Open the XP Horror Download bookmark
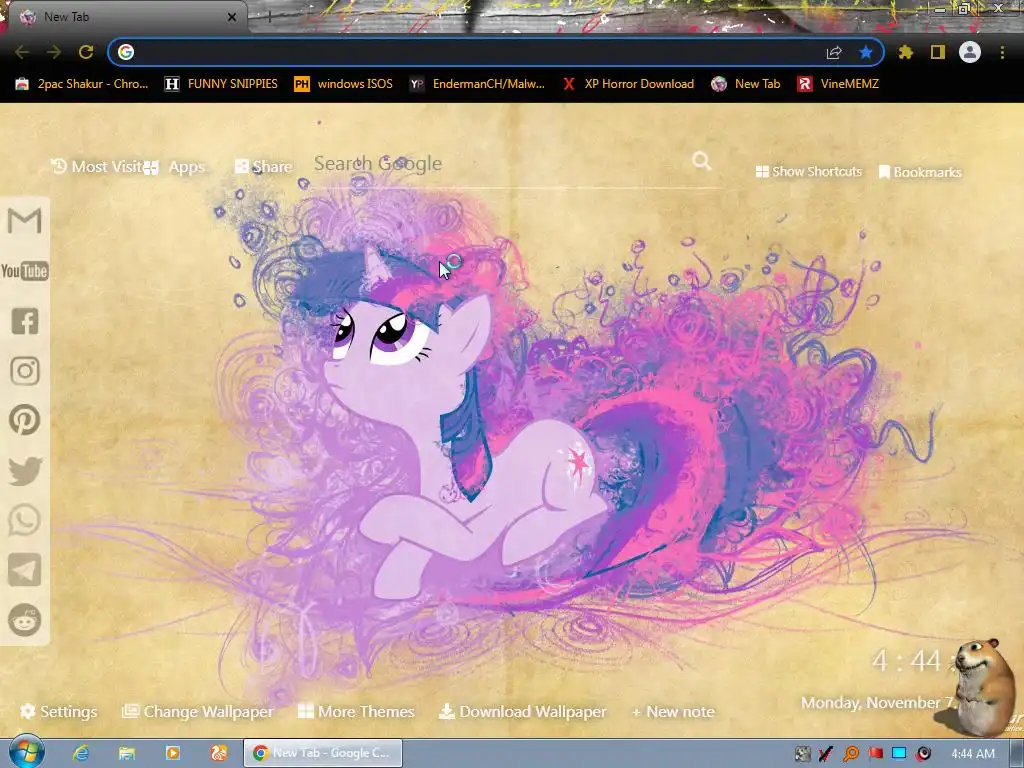 coord(628,84)
